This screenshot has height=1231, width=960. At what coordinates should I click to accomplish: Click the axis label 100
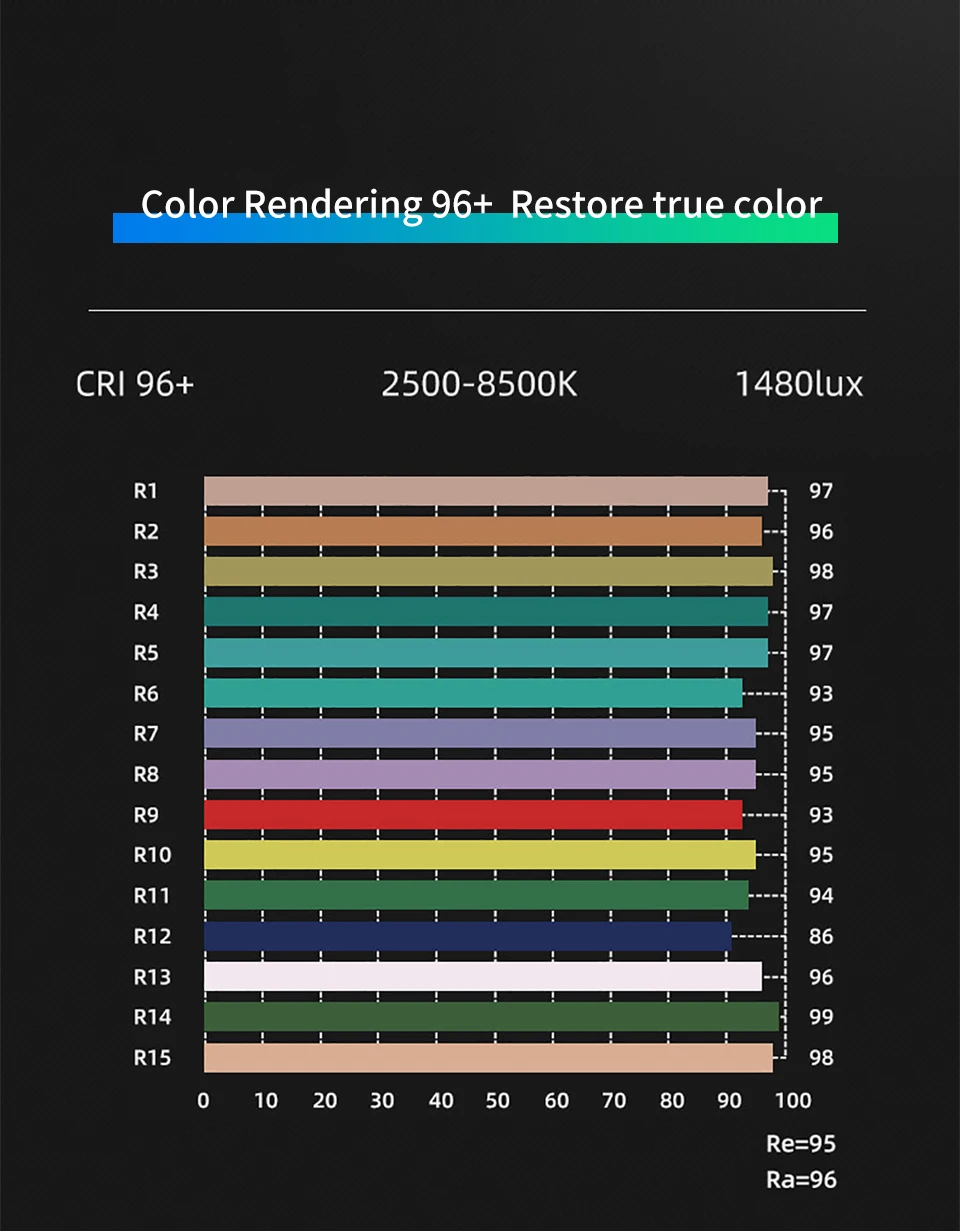point(793,1101)
